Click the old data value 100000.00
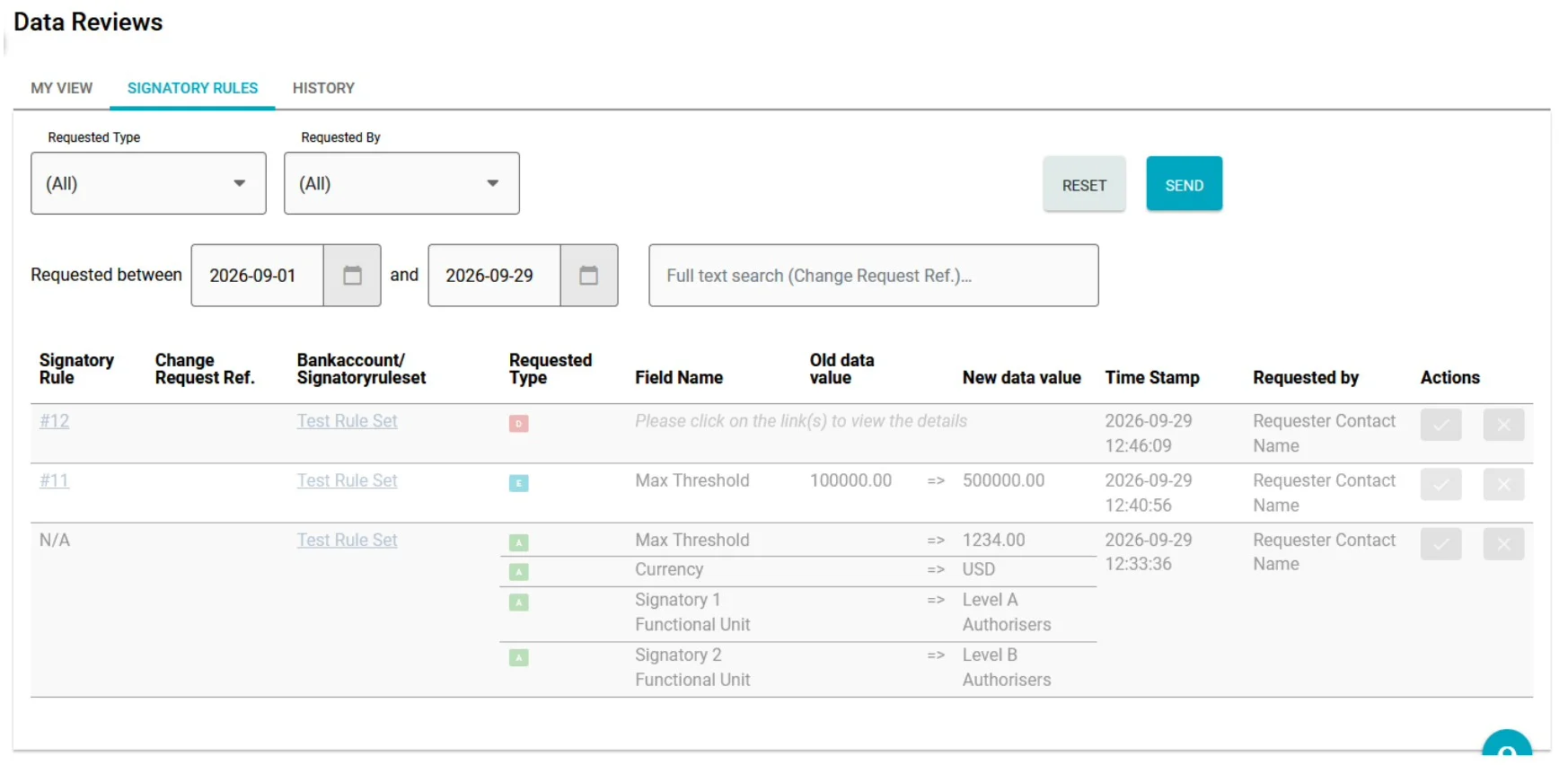 point(850,480)
